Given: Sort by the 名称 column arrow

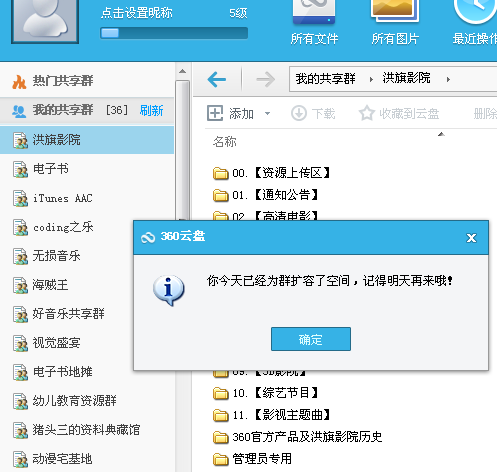Looking at the screenshot, I should (441, 134).
